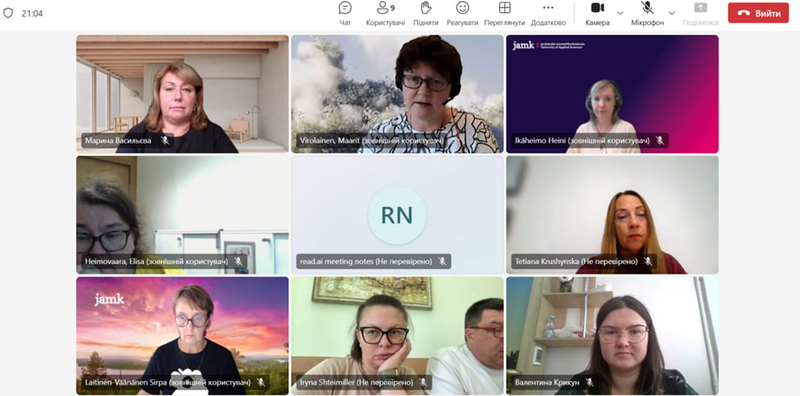Click the shield security icon
Image resolution: width=800 pixels, height=396 pixels.
(8, 13)
